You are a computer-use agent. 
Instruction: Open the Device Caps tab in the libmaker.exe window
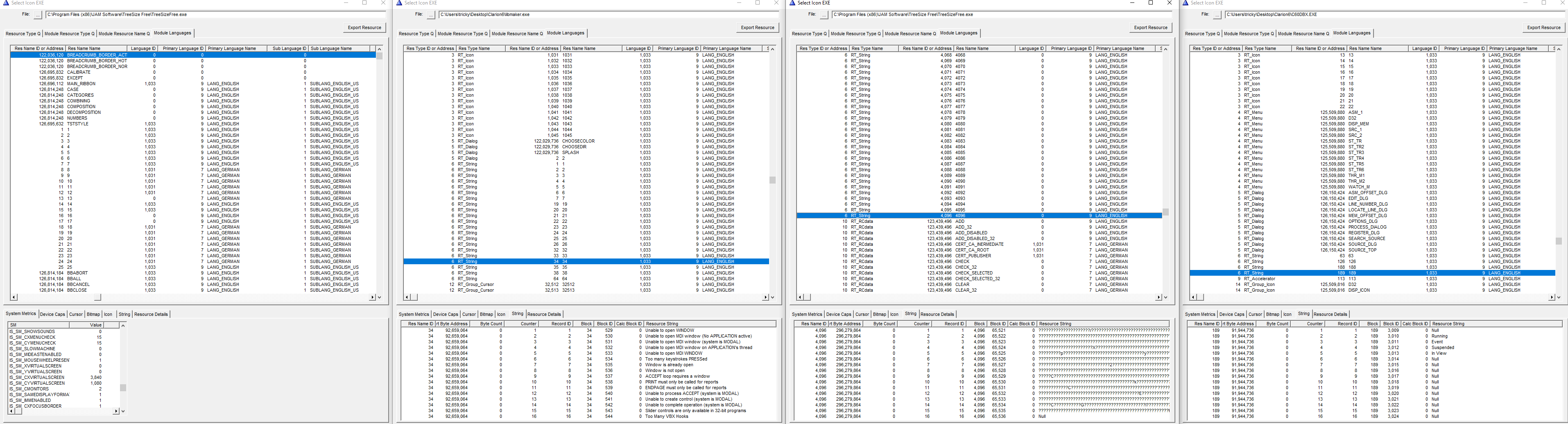point(446,314)
